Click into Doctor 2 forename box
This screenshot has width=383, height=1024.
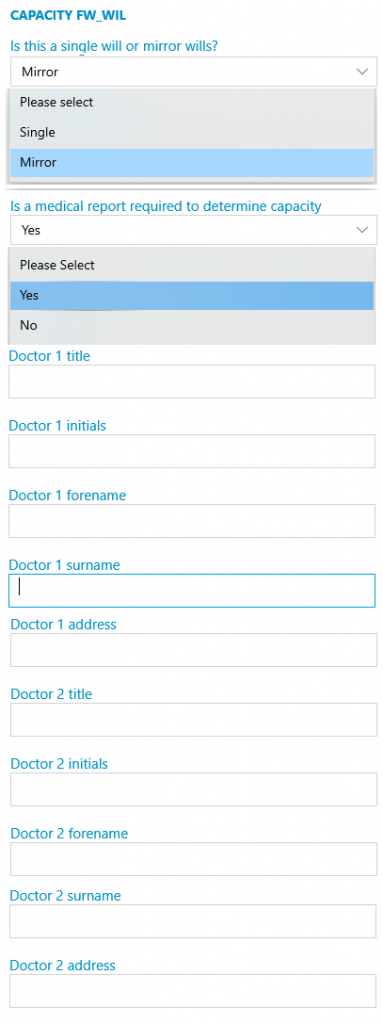pos(193,859)
